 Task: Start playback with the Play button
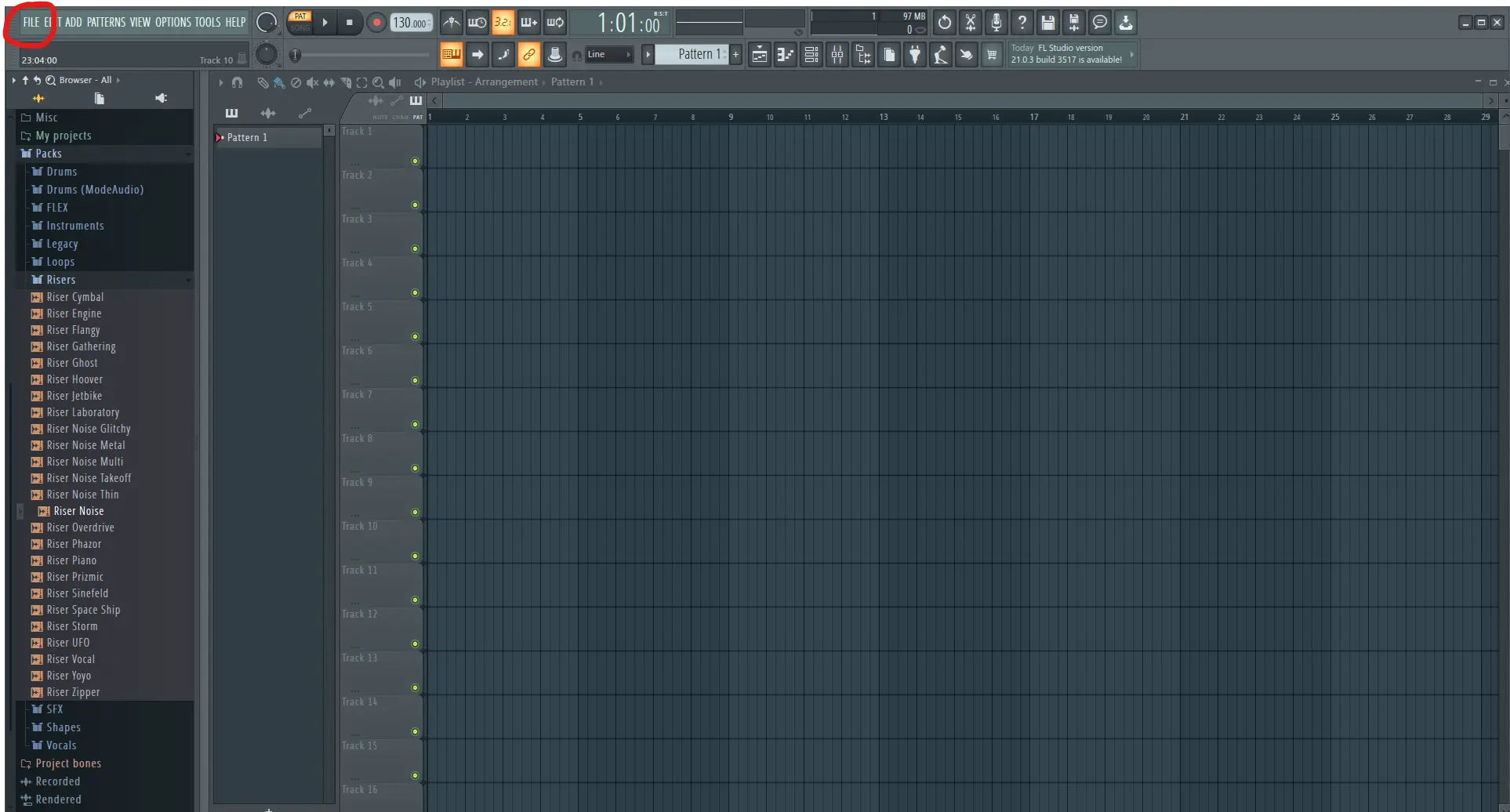click(x=325, y=23)
